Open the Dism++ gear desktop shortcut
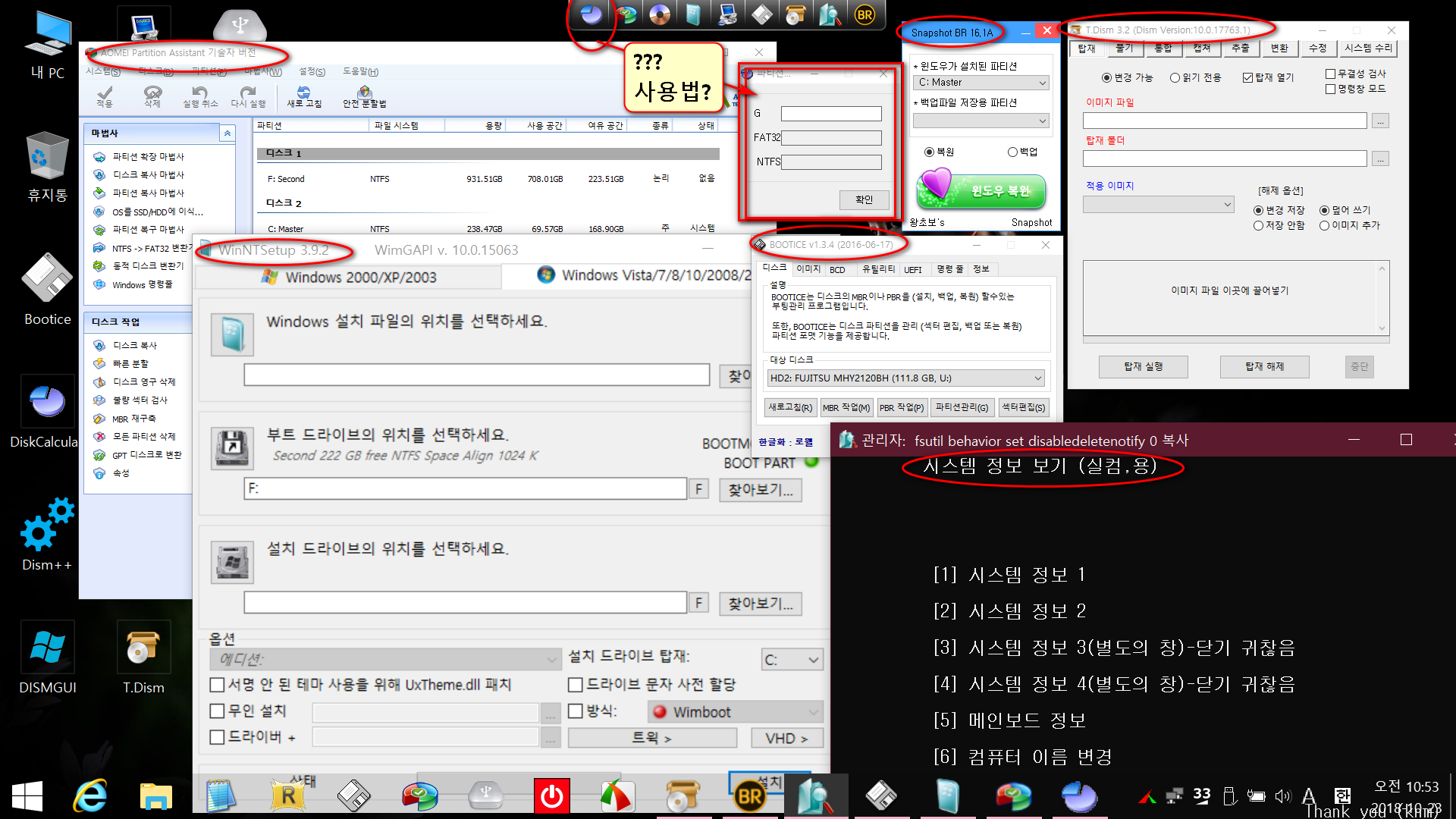Screen dimensions: 1456x819 click(x=47, y=535)
